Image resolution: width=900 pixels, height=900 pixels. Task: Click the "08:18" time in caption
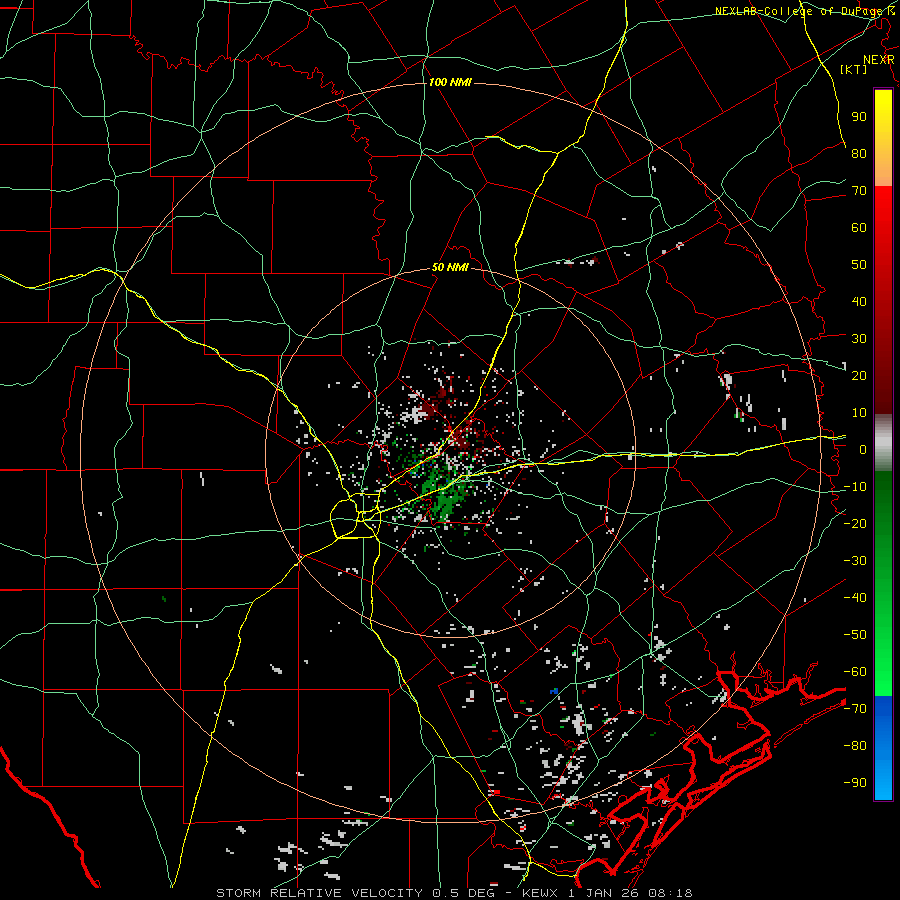point(671,893)
